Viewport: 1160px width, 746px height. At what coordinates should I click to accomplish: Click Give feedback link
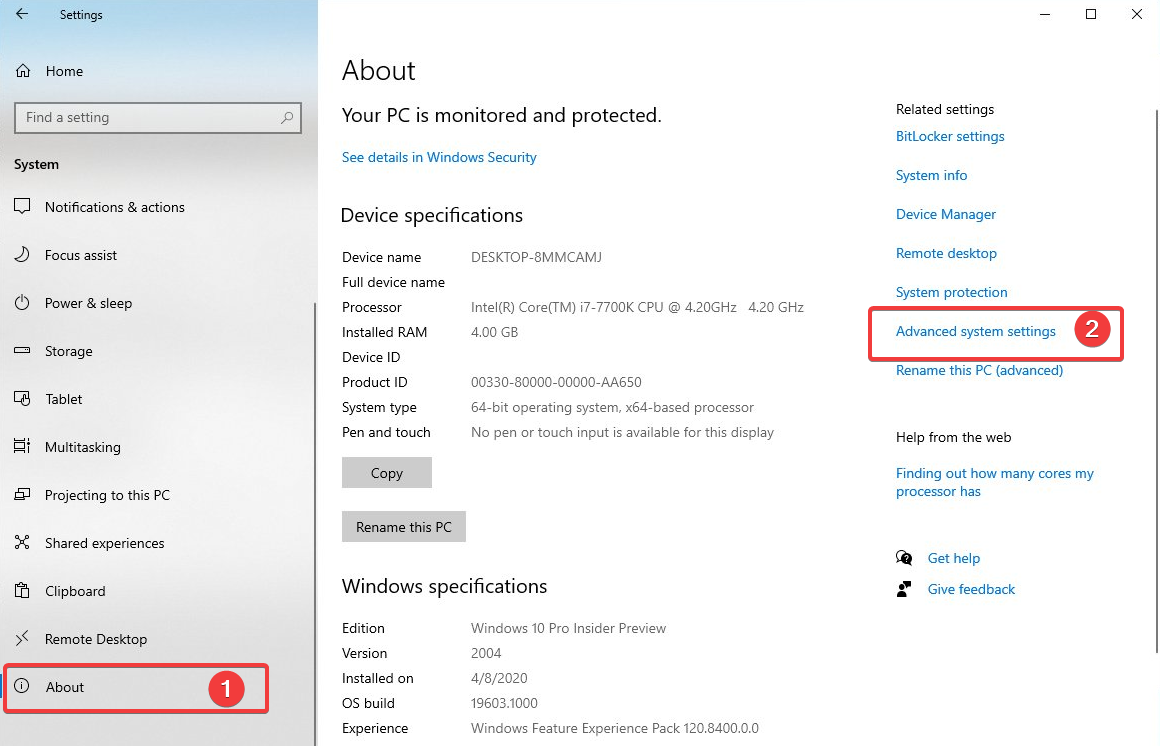click(x=971, y=589)
